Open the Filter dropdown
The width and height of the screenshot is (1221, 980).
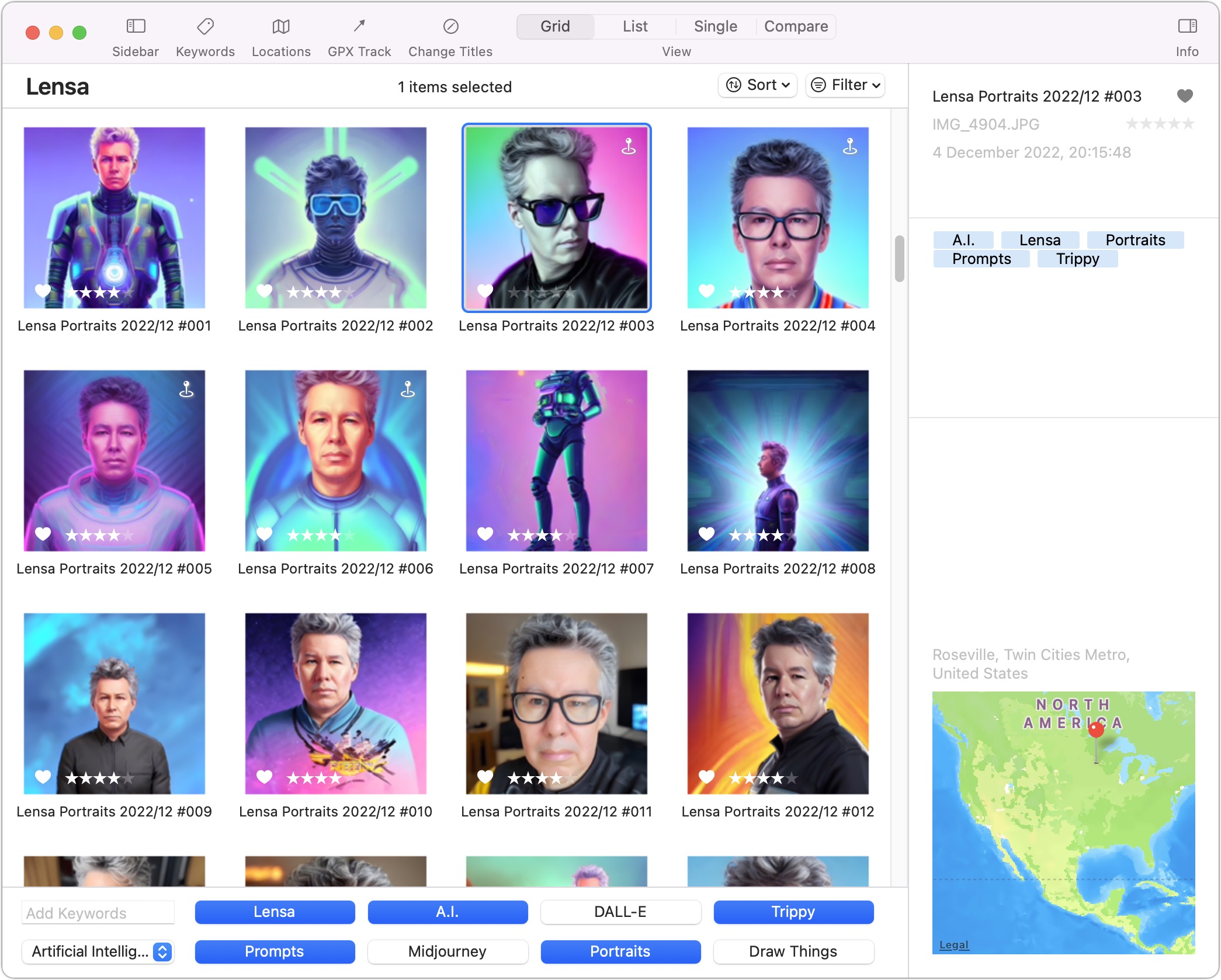(x=845, y=85)
